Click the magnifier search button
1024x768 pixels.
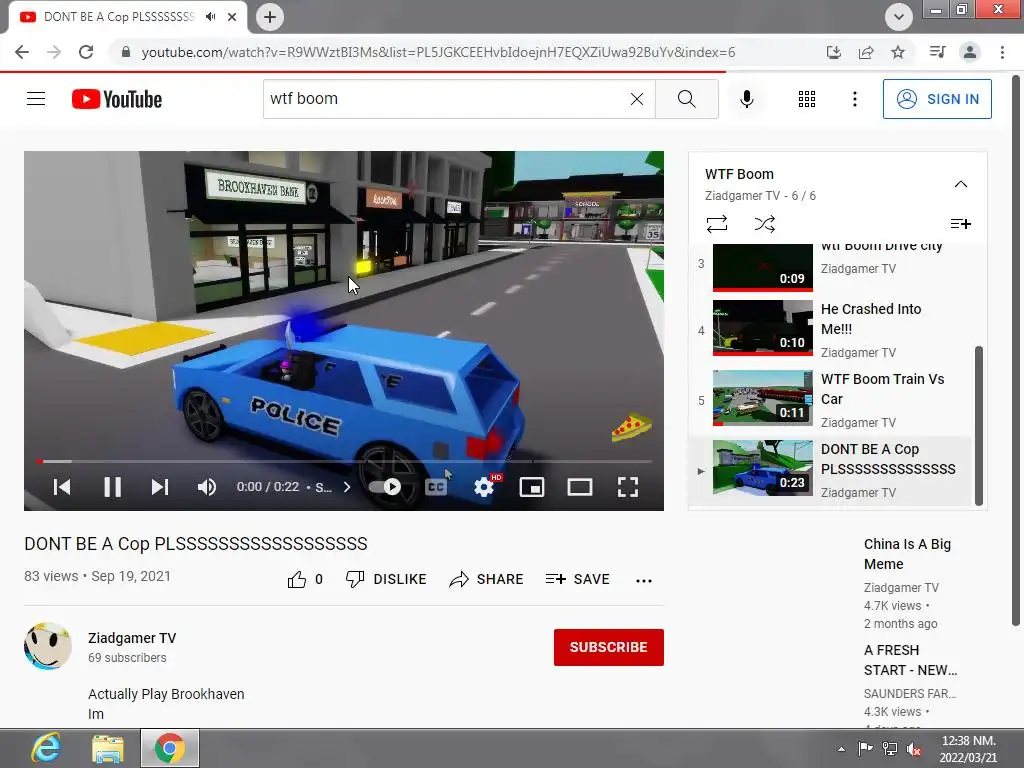coord(686,99)
